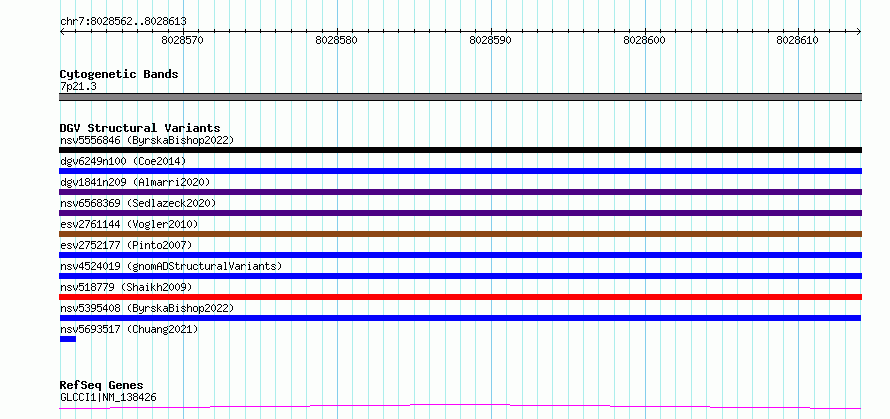Screen dimensions: 890x419
Task: Click nsv5556846 (ByrskaBishop2022) label
Action: [147, 140]
